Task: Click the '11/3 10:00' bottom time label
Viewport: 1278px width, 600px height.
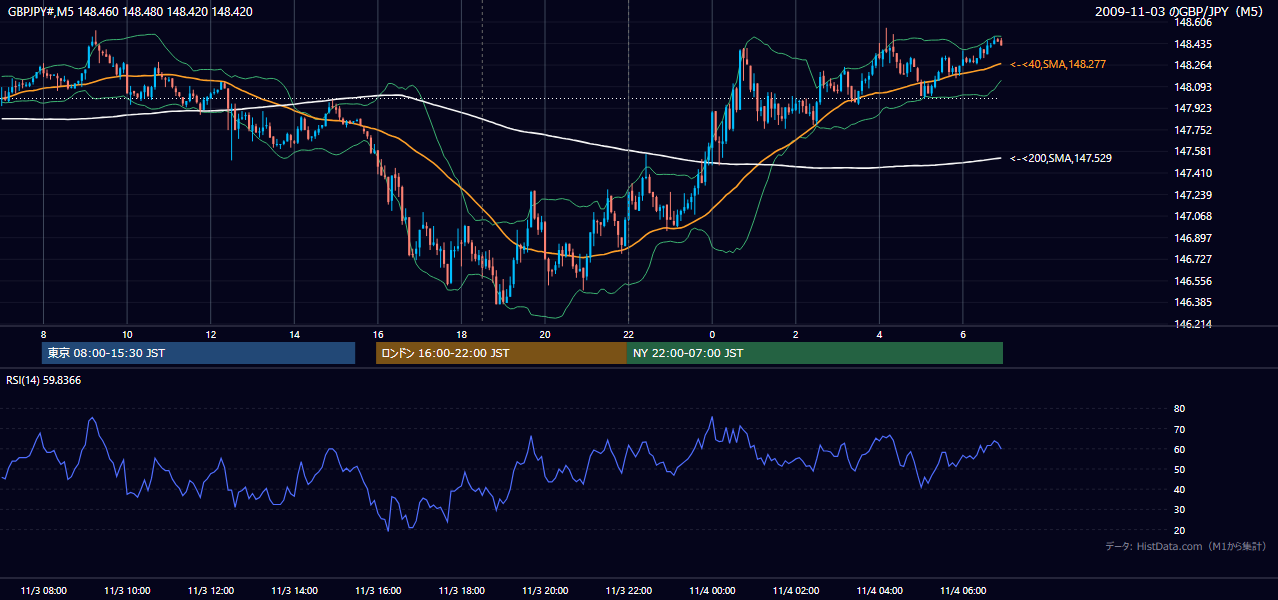Action: [x=127, y=591]
